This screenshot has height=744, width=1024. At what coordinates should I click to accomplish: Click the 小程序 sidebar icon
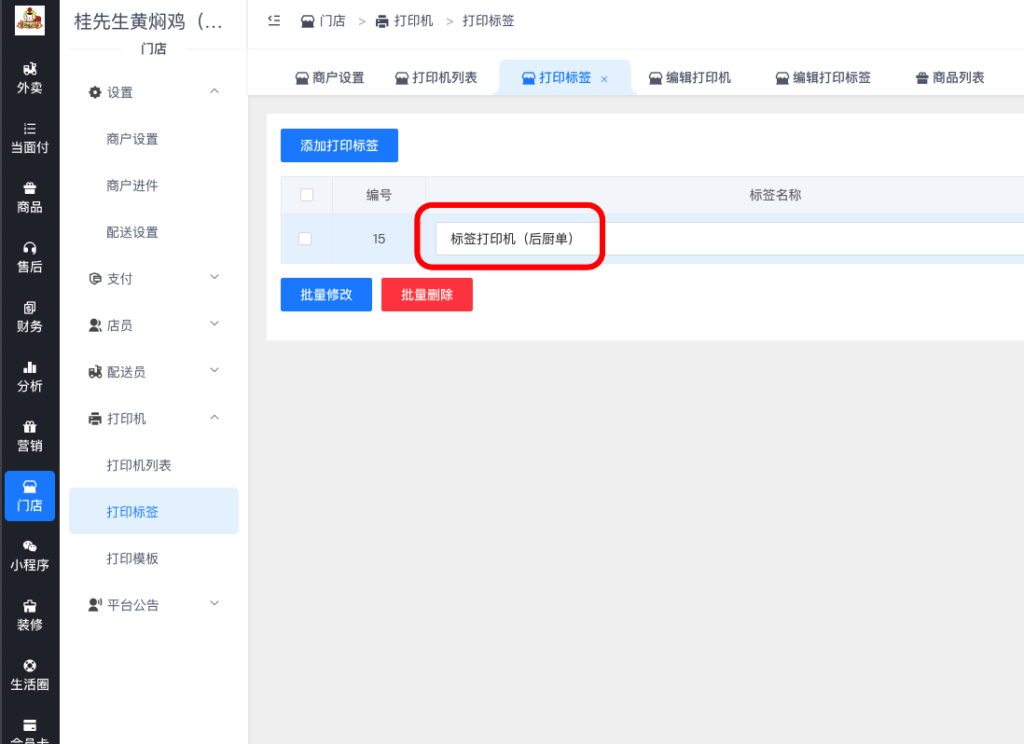tap(30, 553)
